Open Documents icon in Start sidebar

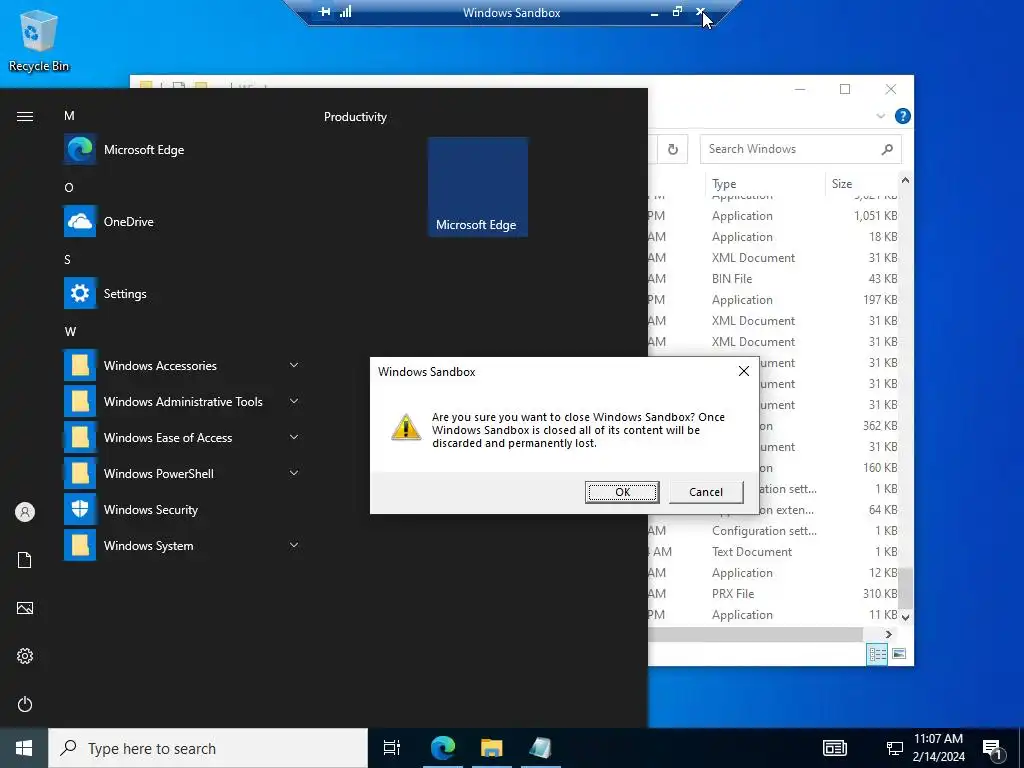point(25,560)
